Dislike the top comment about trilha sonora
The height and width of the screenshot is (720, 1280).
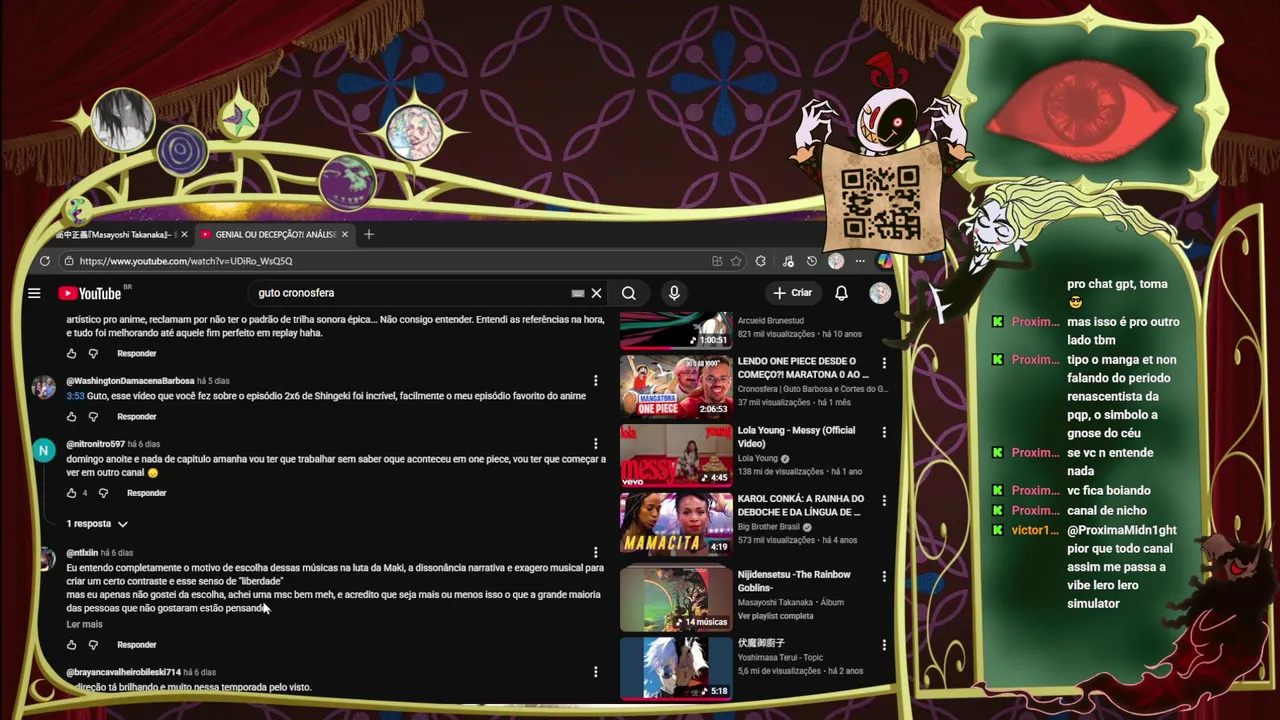(93, 354)
